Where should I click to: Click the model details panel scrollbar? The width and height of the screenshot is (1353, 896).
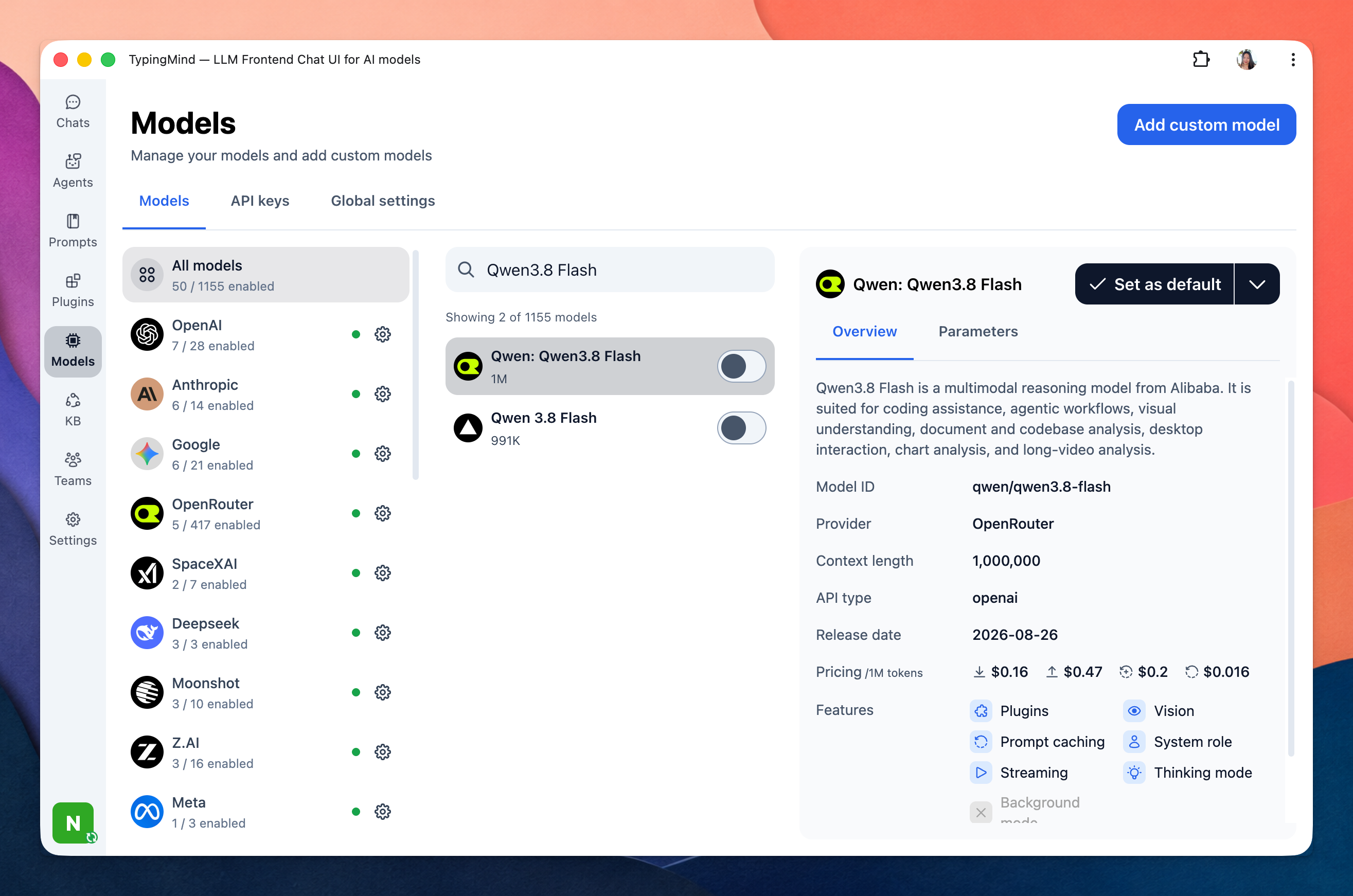point(1291,568)
